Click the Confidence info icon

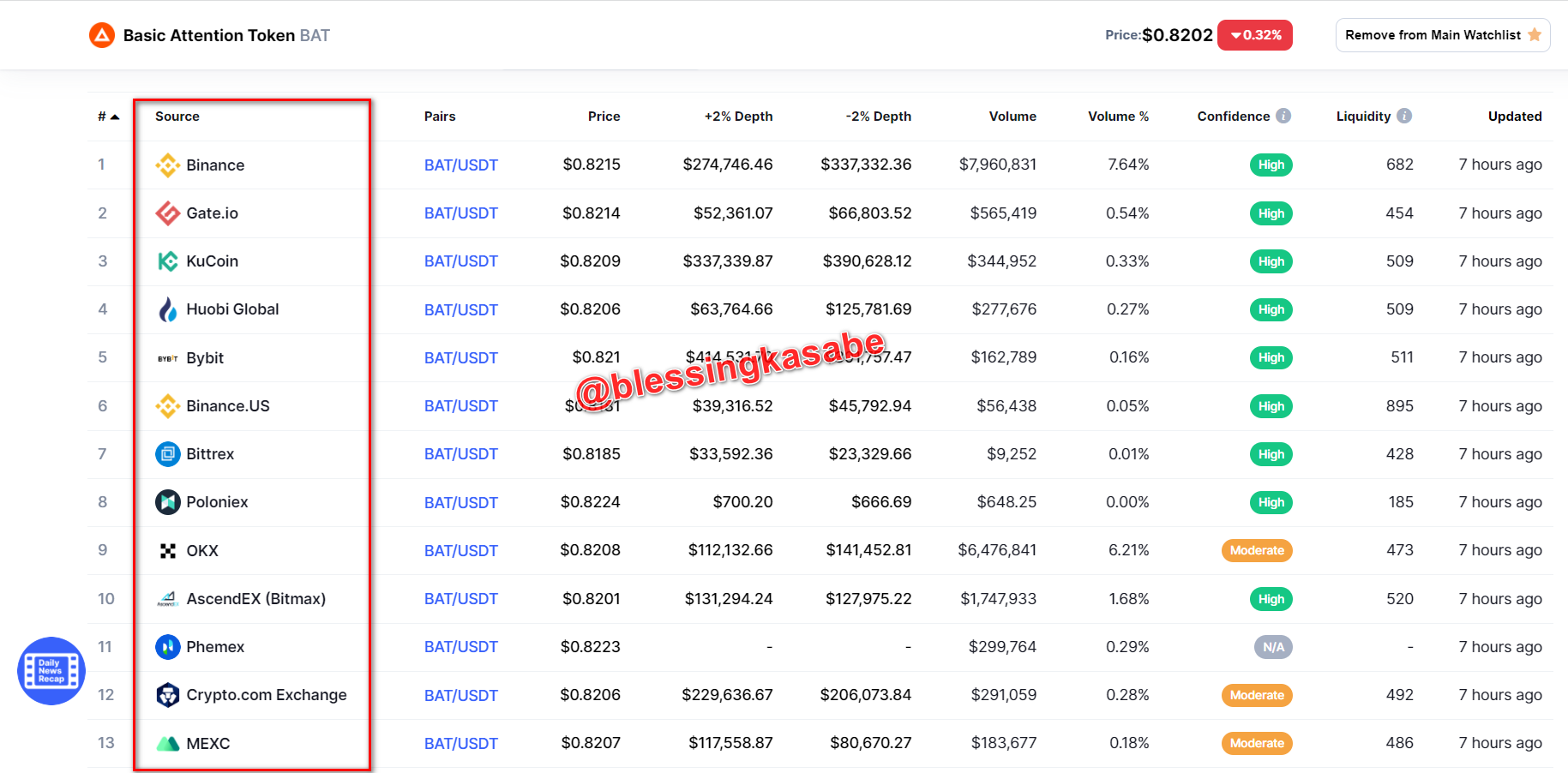coord(1283,116)
